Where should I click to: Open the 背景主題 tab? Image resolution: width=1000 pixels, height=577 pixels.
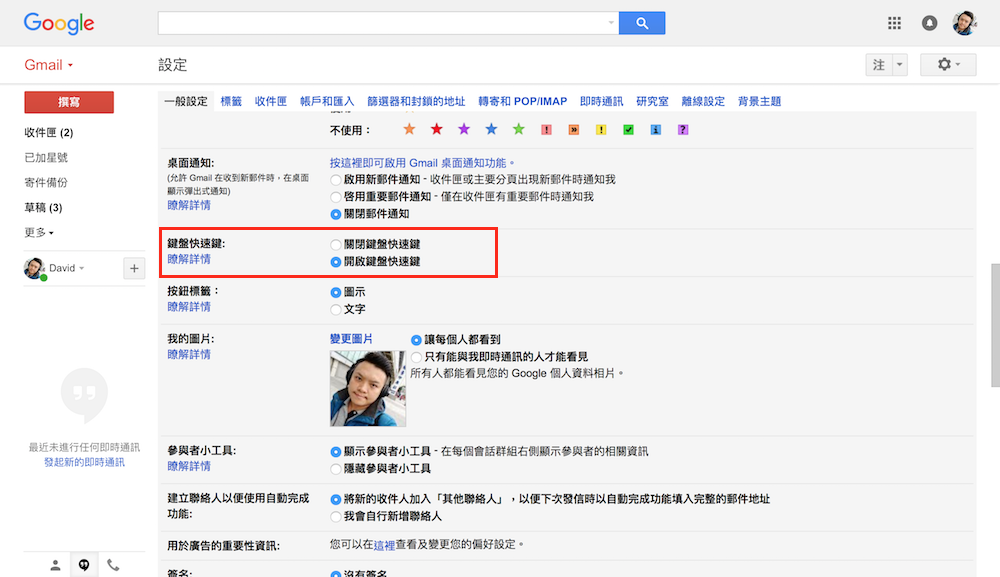click(x=759, y=101)
